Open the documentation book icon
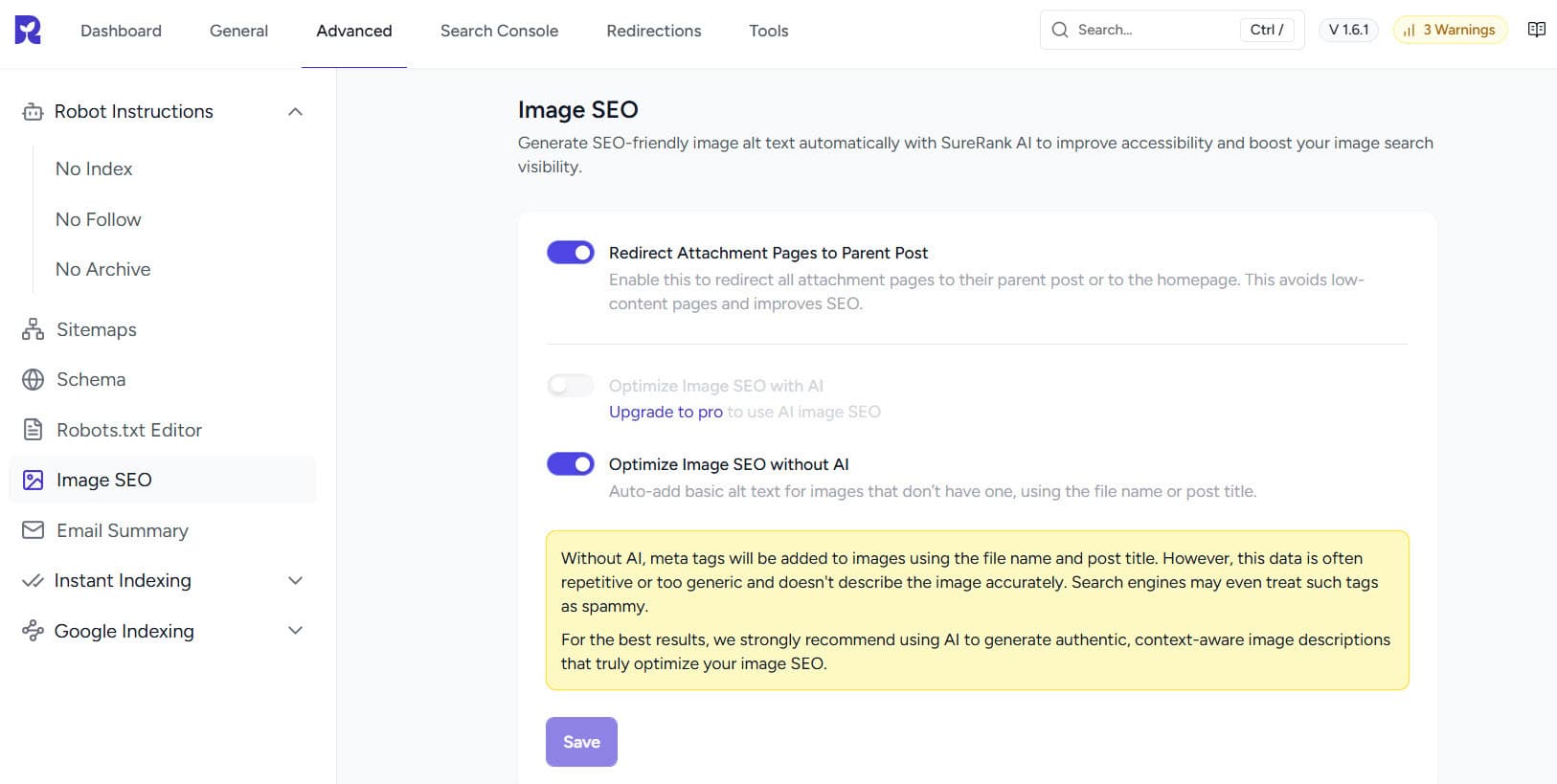 click(1536, 30)
